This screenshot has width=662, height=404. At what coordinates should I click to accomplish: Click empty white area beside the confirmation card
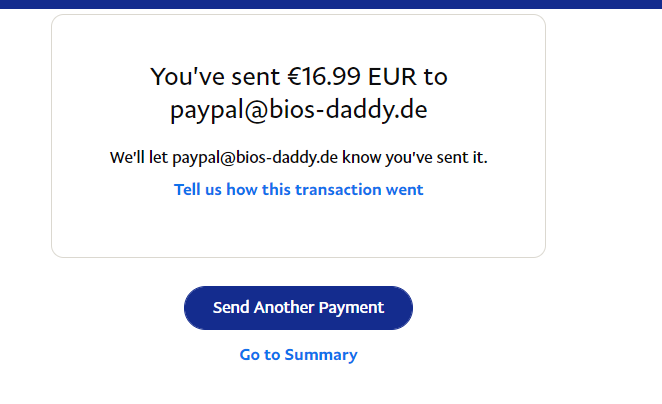[604, 135]
